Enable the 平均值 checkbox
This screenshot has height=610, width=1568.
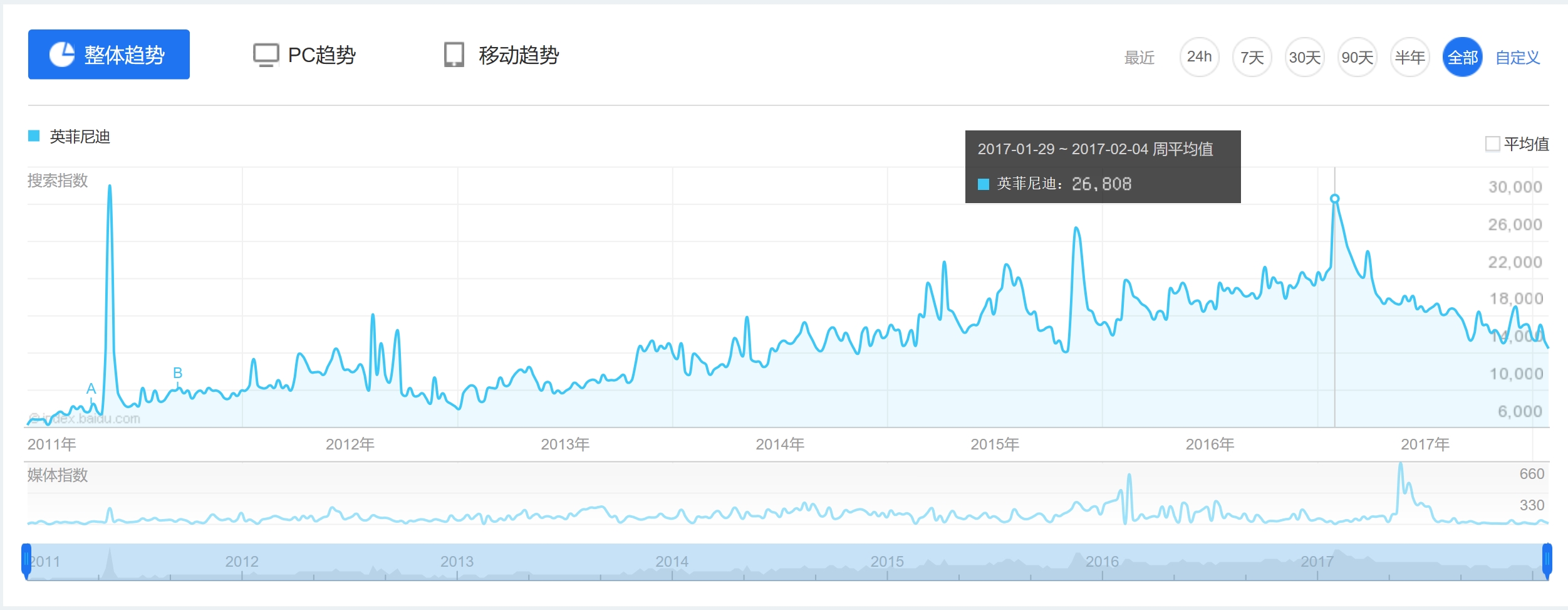pos(1492,144)
